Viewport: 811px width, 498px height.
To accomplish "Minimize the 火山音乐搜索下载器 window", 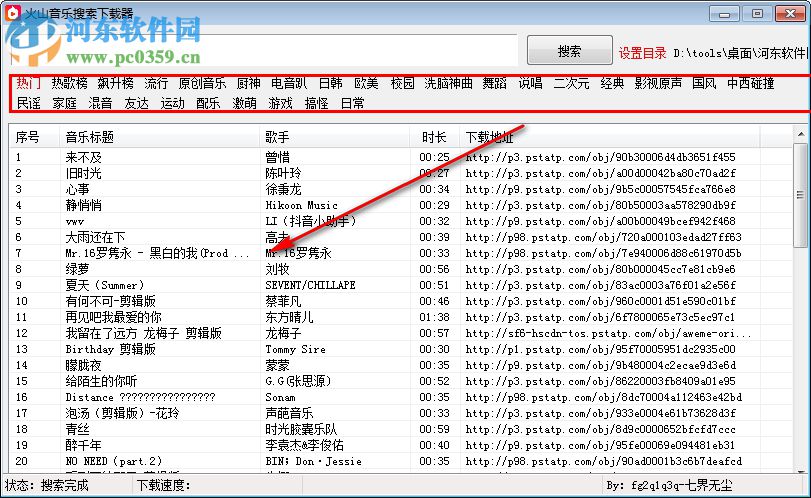I will 724,13.
